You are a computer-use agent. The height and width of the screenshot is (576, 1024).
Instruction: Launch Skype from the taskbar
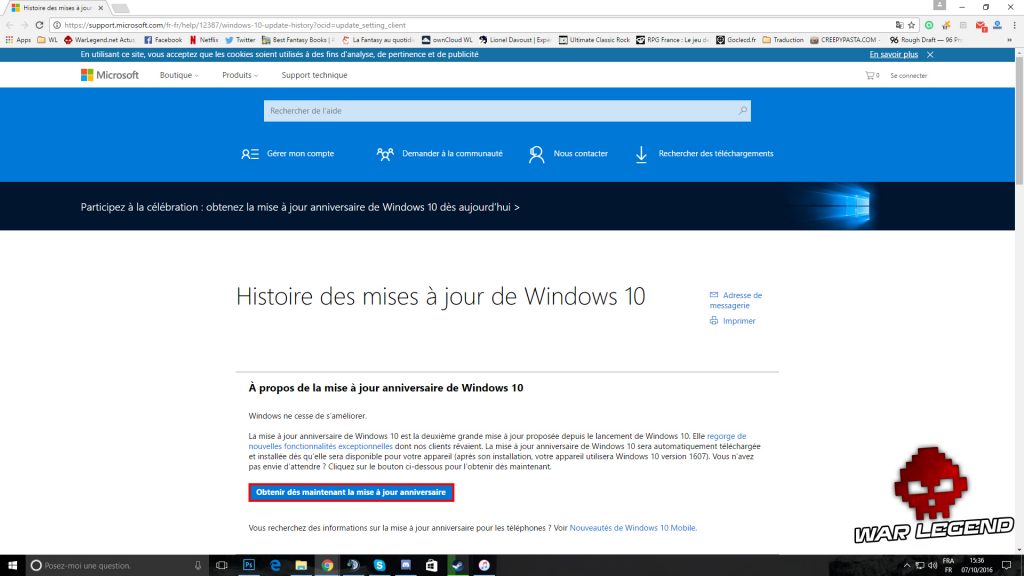[x=380, y=565]
